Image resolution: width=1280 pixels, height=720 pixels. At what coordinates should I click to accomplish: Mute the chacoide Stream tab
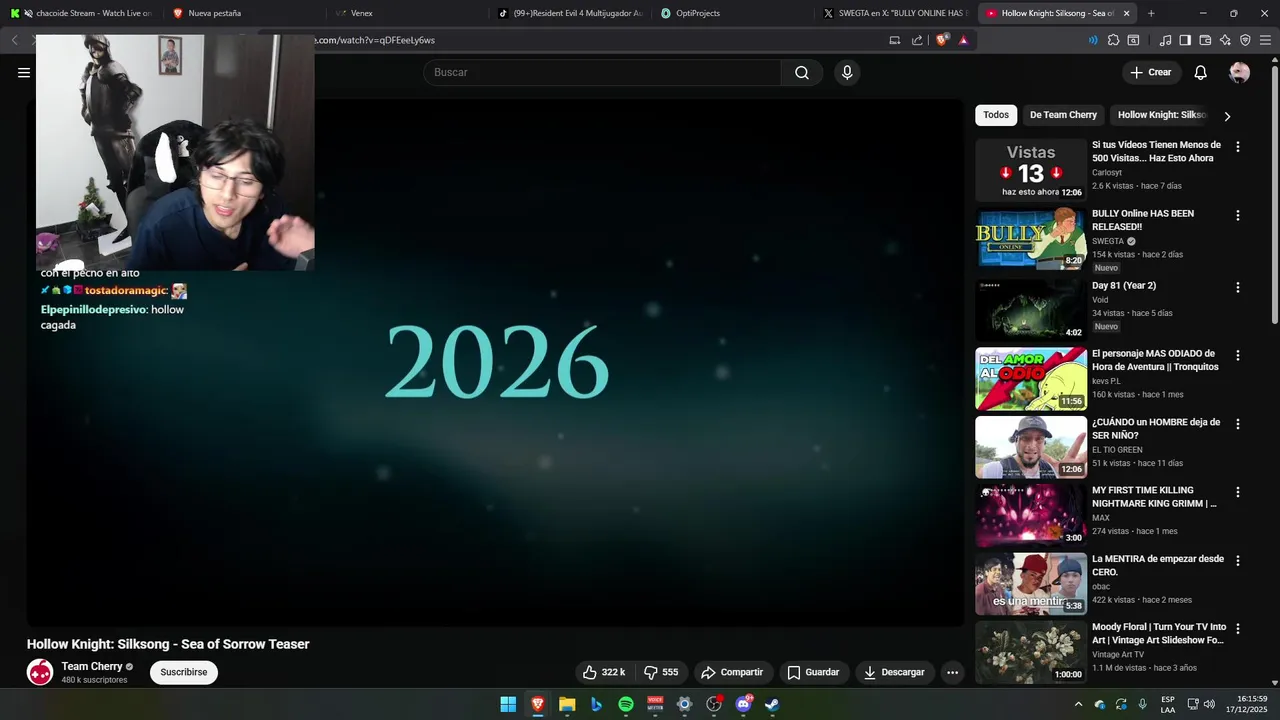click(x=28, y=13)
